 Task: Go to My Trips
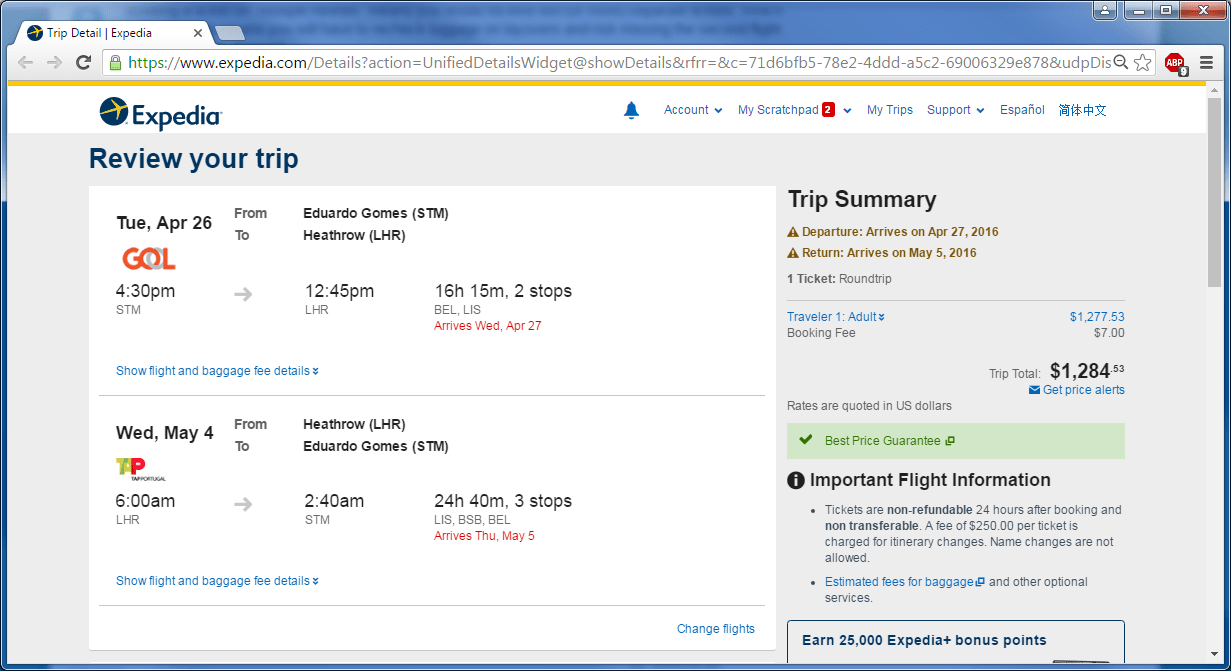[889, 110]
